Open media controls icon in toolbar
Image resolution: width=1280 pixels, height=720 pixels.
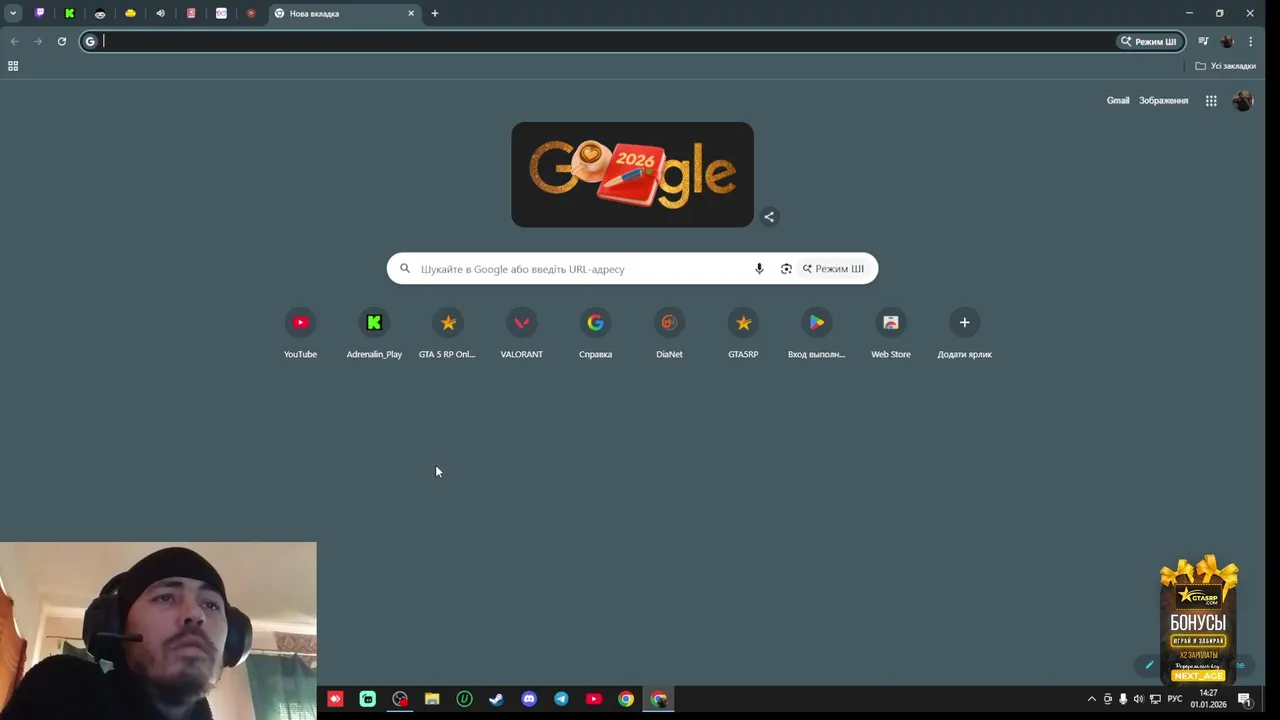(x=1203, y=41)
